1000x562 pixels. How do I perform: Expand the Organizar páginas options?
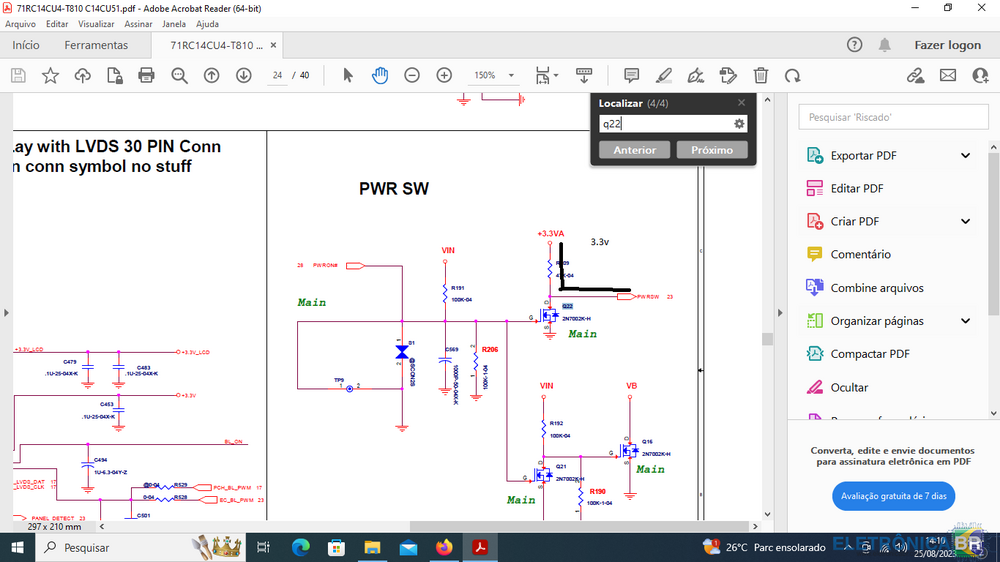[x=965, y=321]
